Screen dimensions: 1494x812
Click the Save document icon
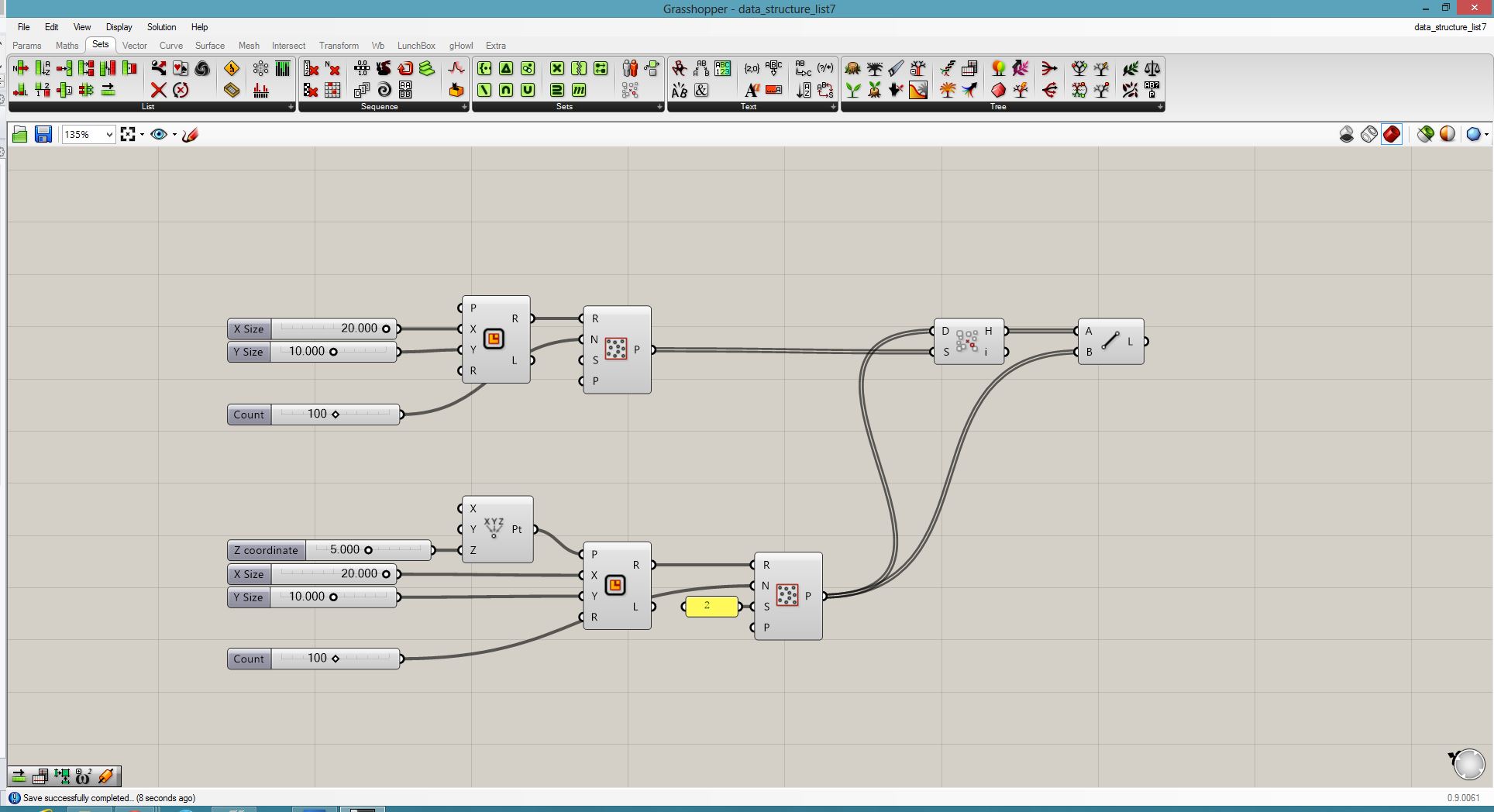[43, 135]
